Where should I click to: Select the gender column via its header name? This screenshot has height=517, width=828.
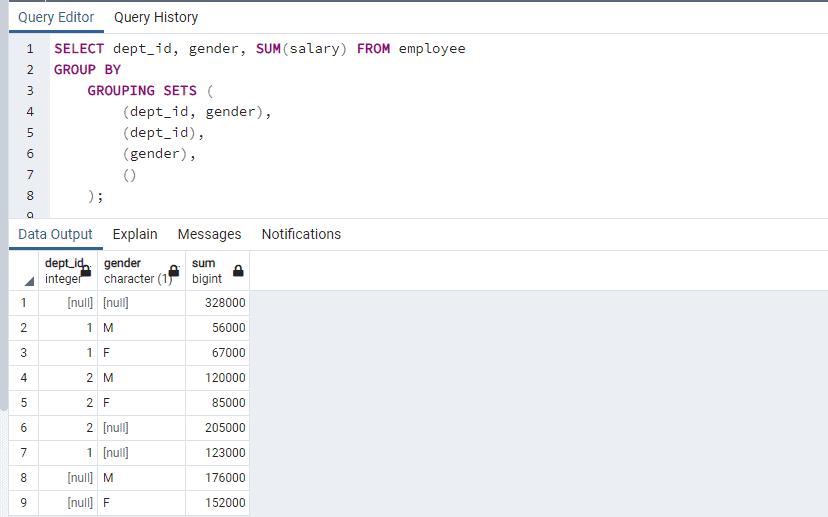pos(122,263)
